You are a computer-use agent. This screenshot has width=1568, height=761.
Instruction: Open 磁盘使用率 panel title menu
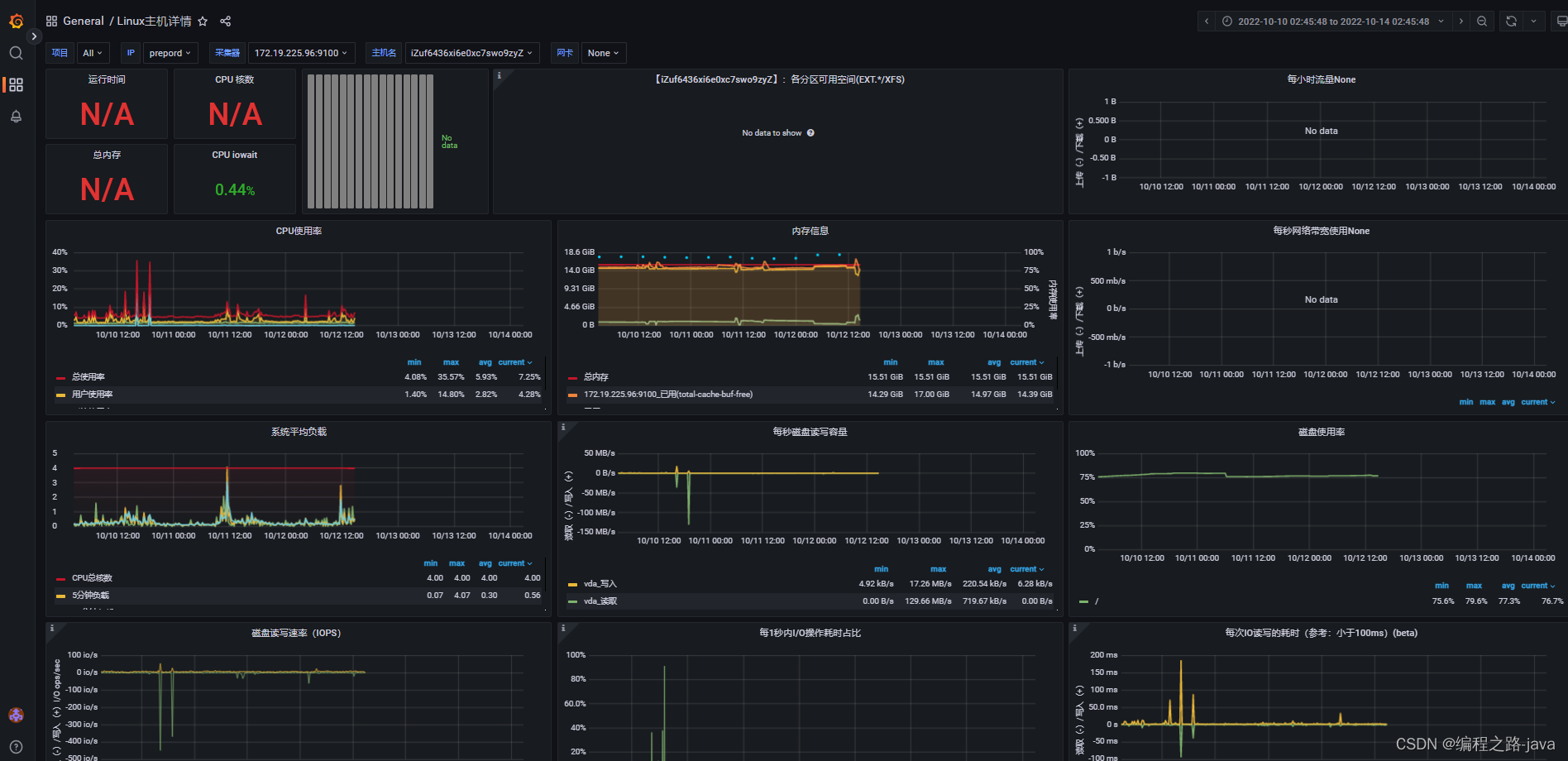[1321, 432]
